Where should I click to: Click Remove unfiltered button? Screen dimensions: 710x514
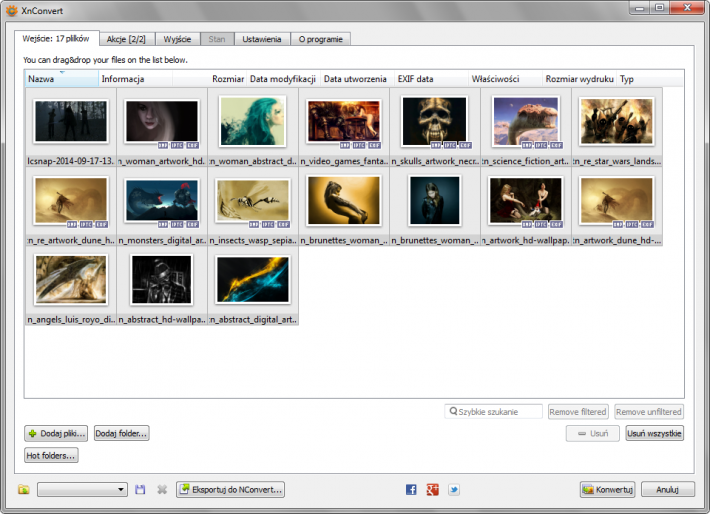pyautogui.click(x=649, y=412)
